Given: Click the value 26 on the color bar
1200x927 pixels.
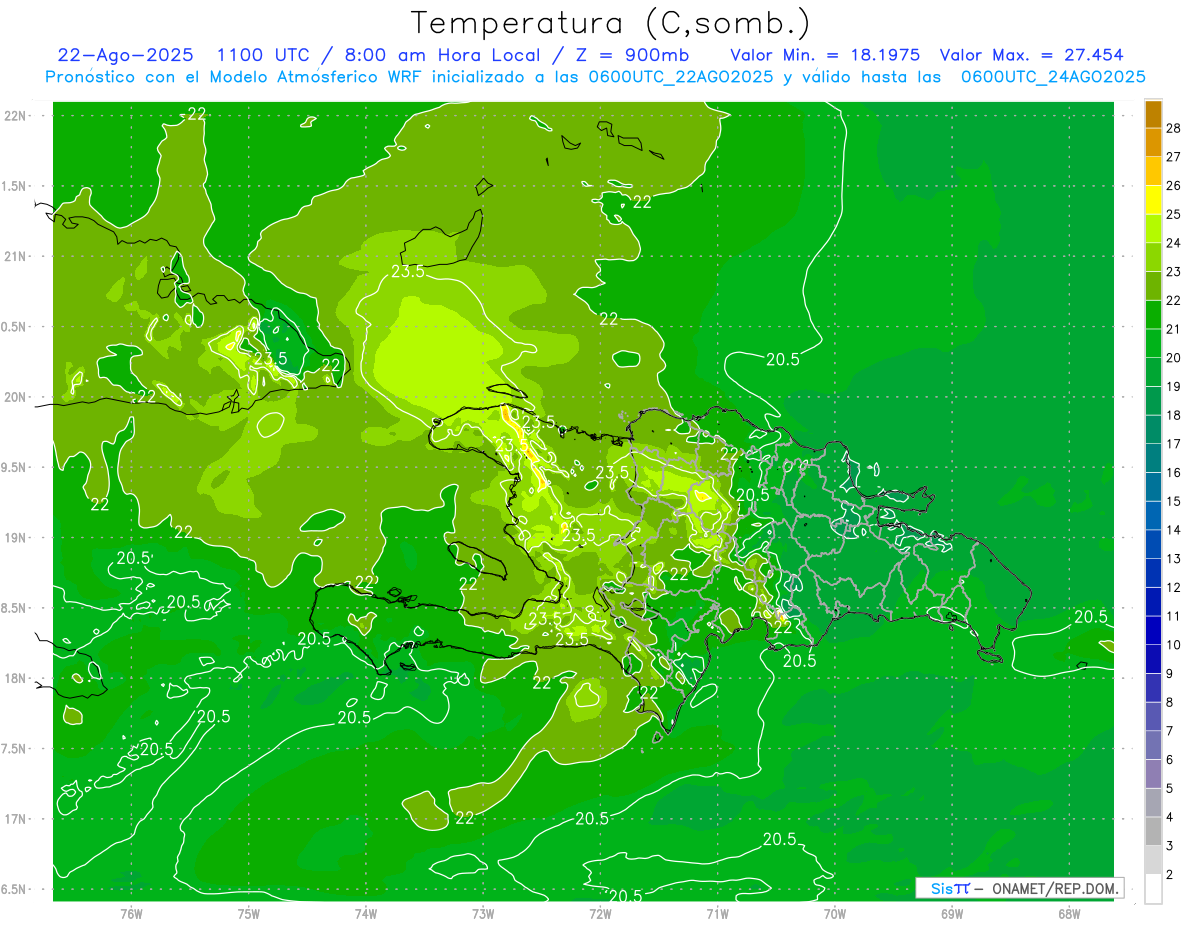Looking at the screenshot, I should [1174, 186].
